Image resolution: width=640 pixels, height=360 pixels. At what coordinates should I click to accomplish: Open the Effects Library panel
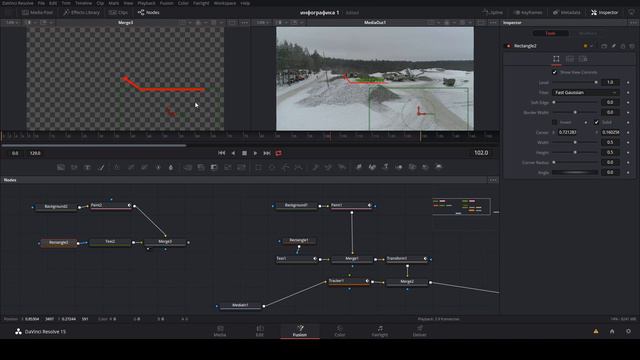tap(82, 13)
